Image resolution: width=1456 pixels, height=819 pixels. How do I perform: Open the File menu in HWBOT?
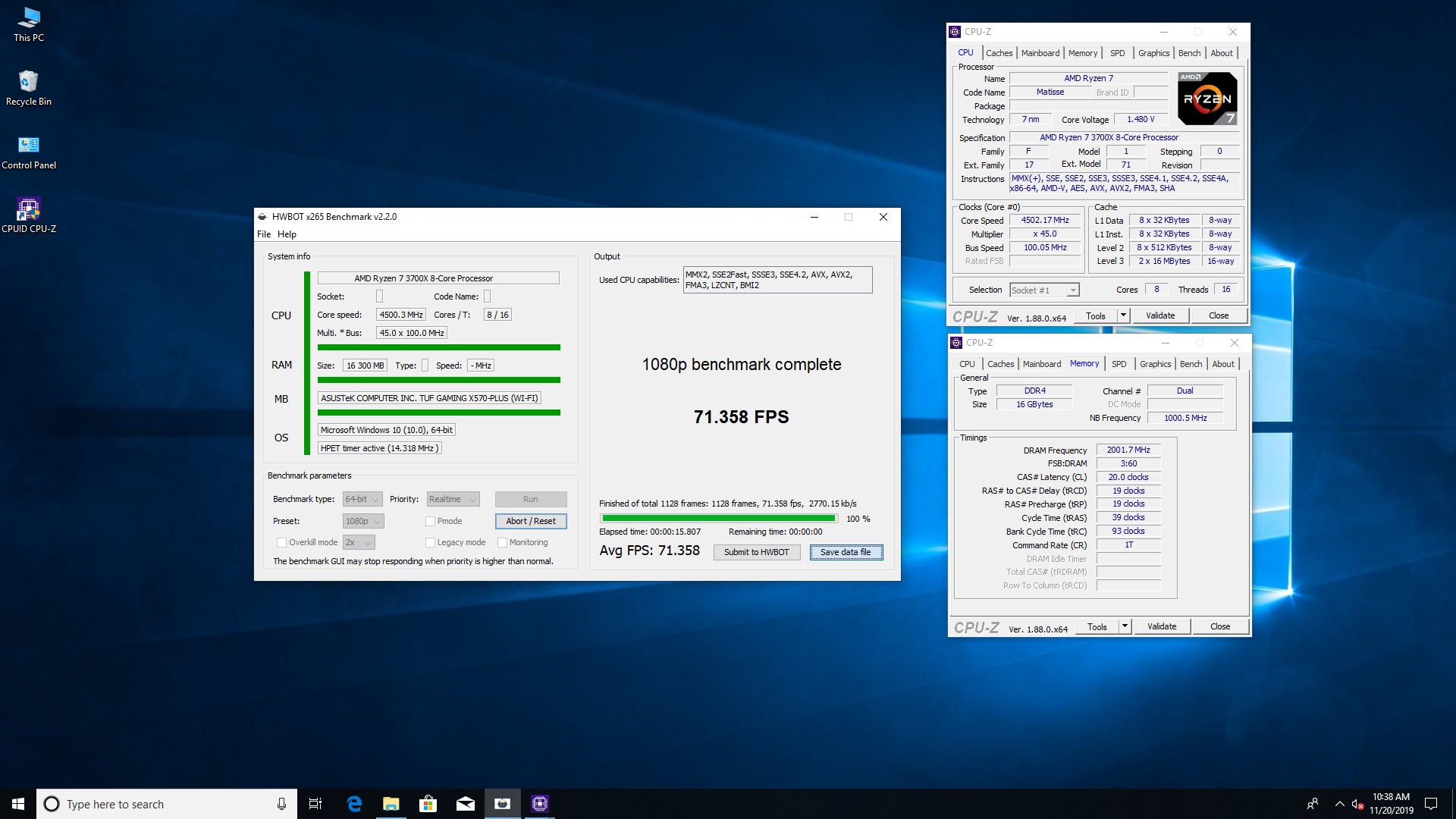pos(264,234)
